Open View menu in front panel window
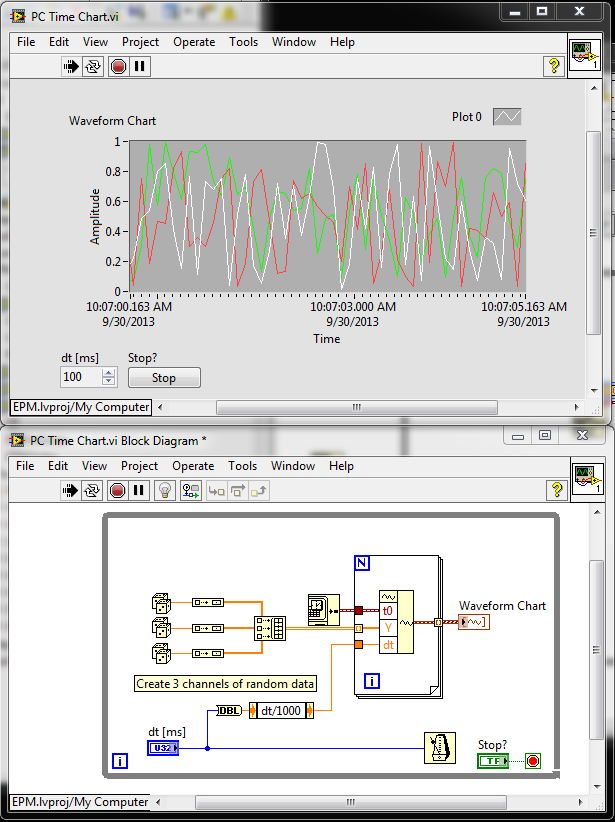This screenshot has height=822, width=615. 95,42
